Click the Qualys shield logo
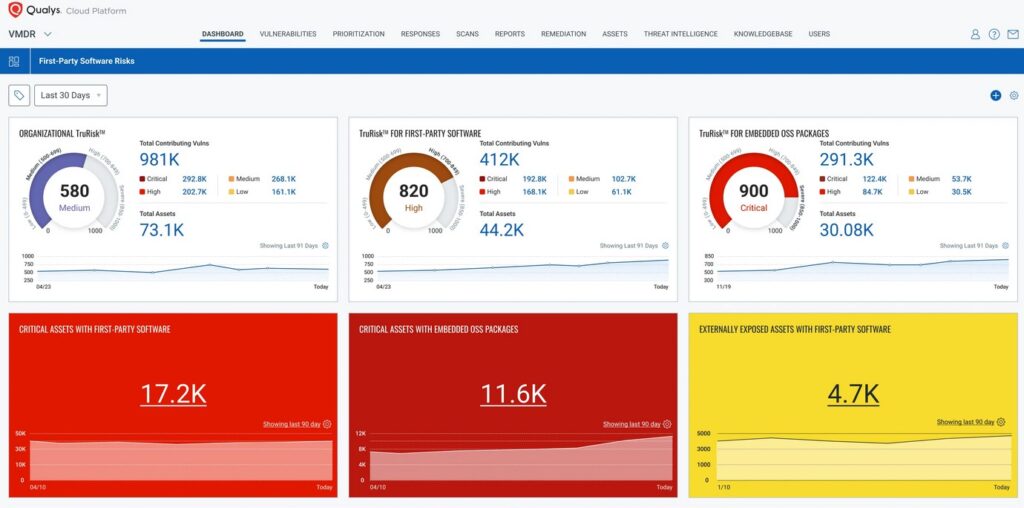Viewport: 1024px width, 508px height. click(x=15, y=9)
